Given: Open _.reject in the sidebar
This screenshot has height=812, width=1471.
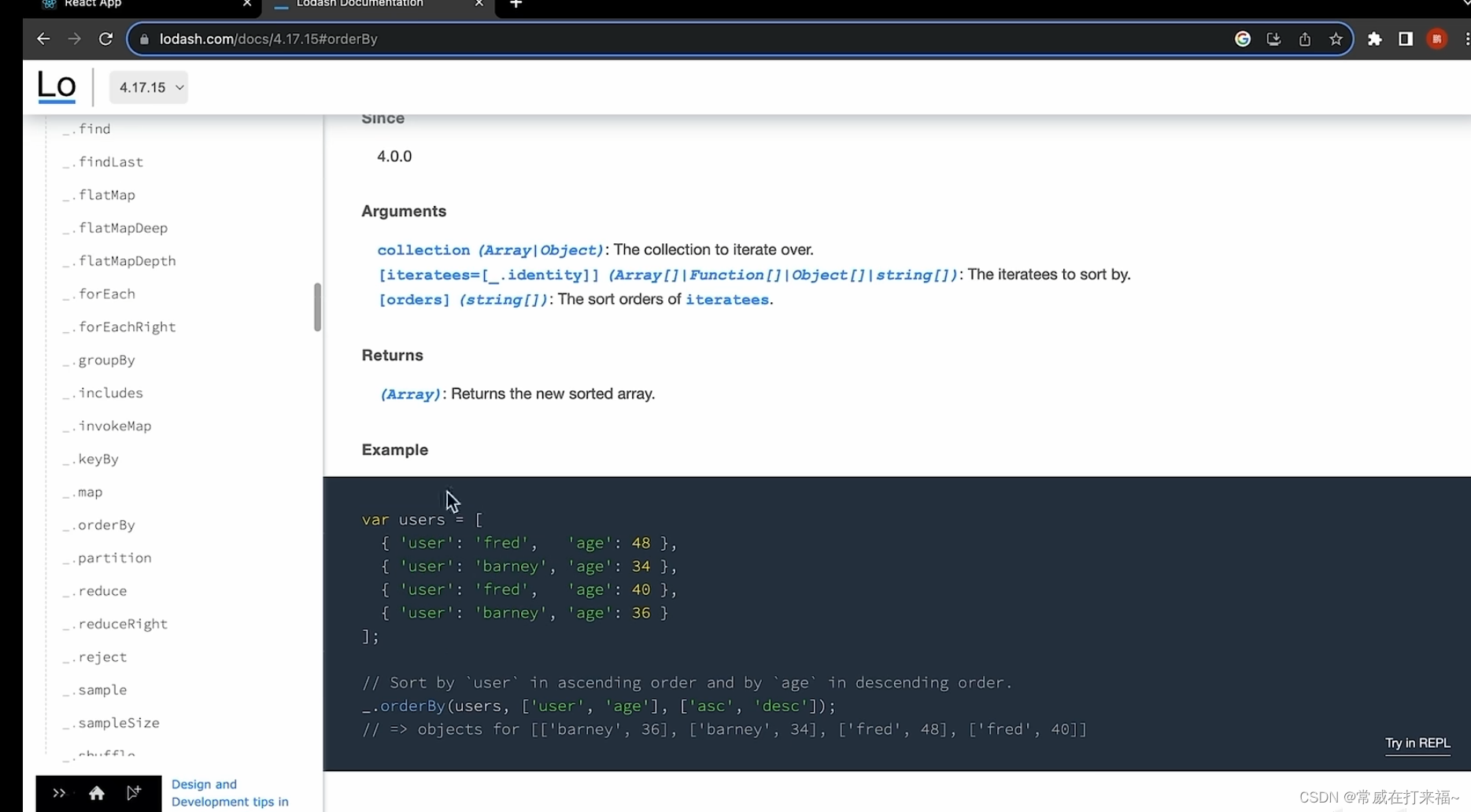Looking at the screenshot, I should click(x=94, y=658).
